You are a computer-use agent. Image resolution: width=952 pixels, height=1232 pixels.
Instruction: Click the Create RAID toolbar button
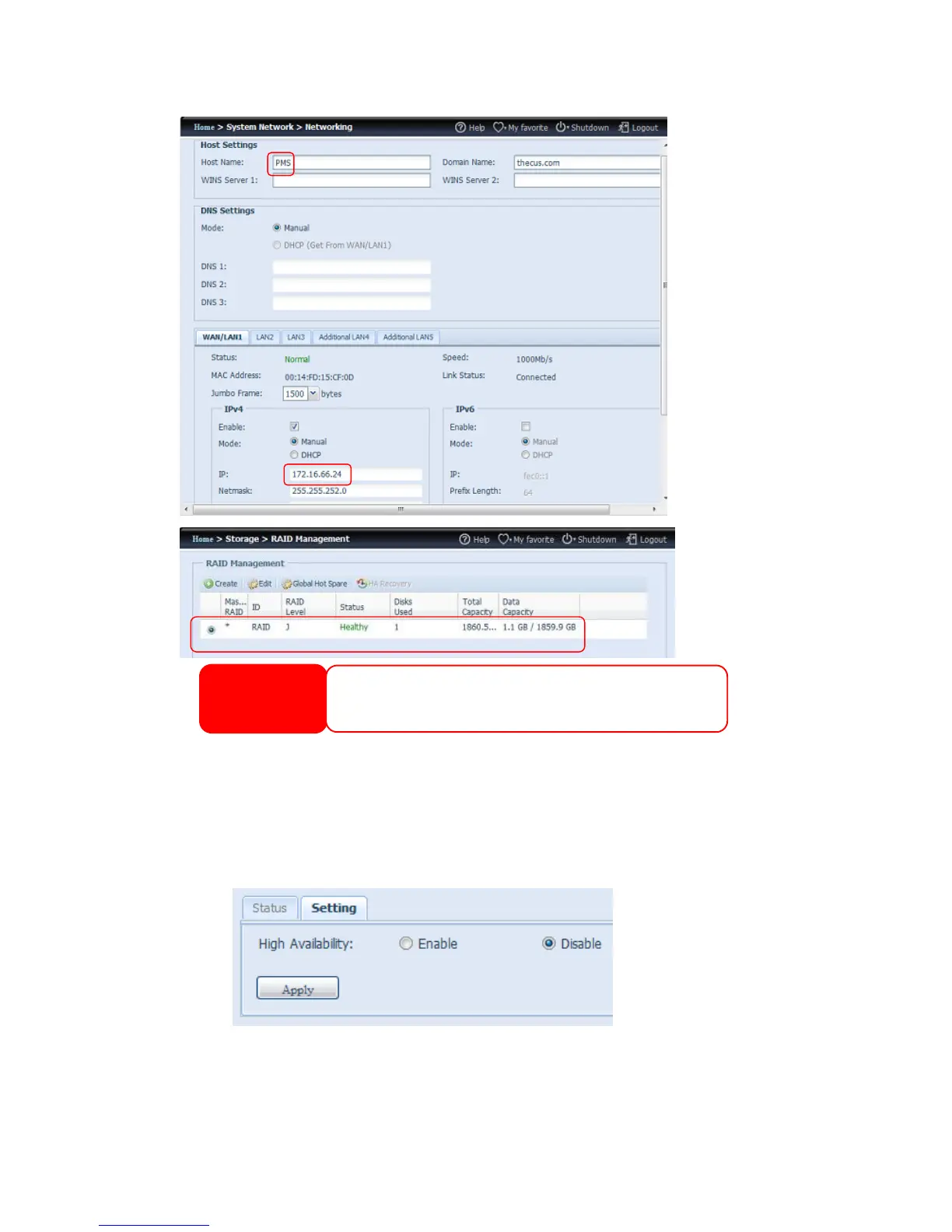tap(221, 583)
